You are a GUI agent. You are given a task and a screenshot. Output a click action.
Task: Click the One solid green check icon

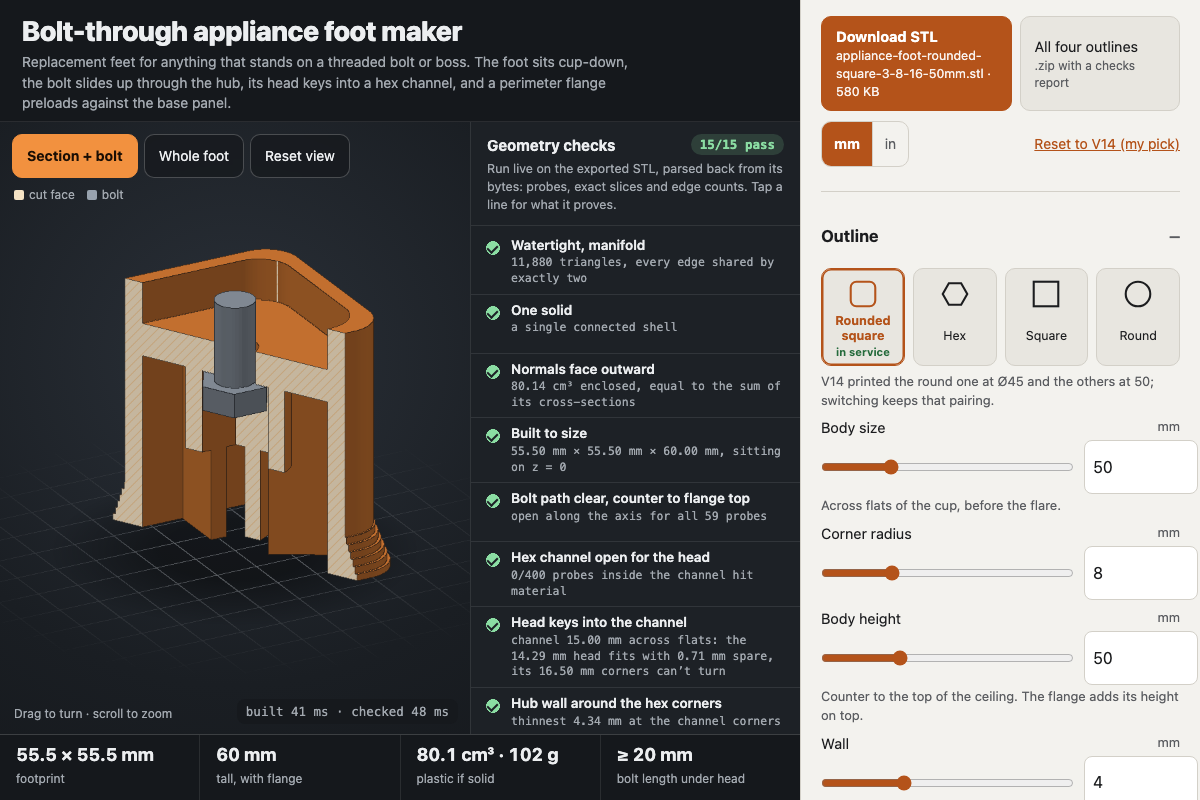493,312
